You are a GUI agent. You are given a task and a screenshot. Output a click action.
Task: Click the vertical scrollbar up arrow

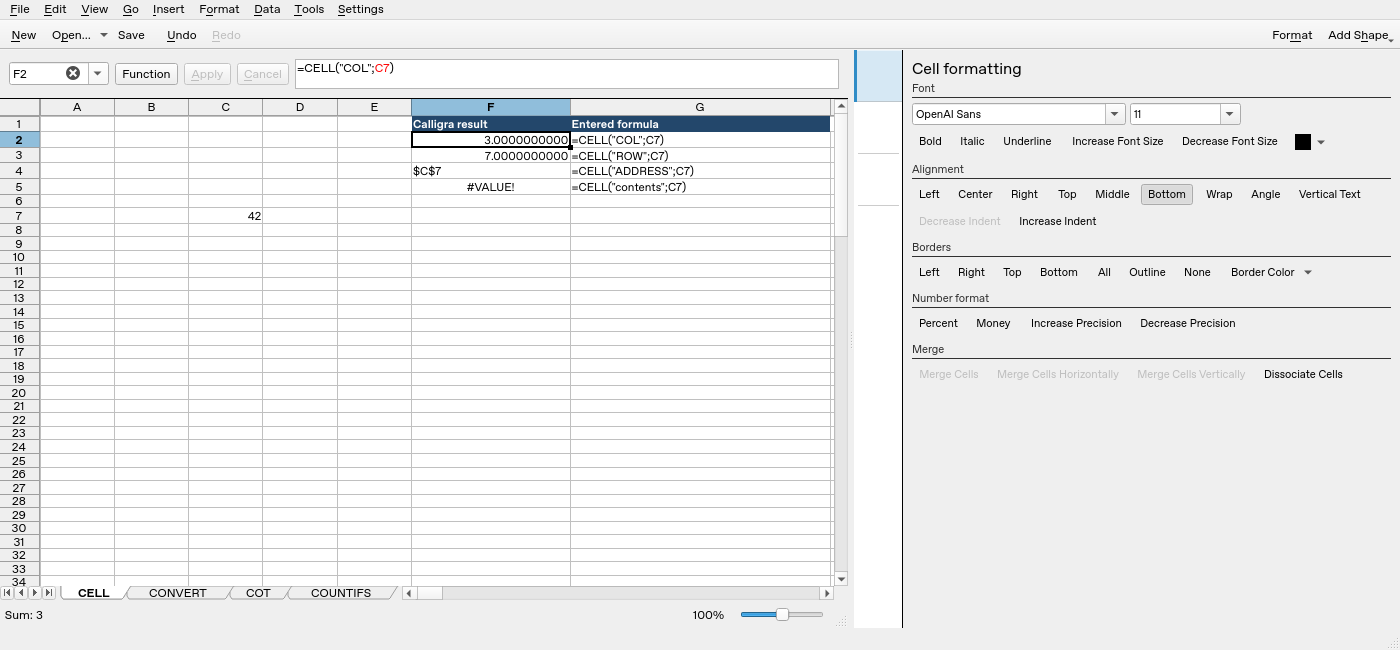coord(841,106)
